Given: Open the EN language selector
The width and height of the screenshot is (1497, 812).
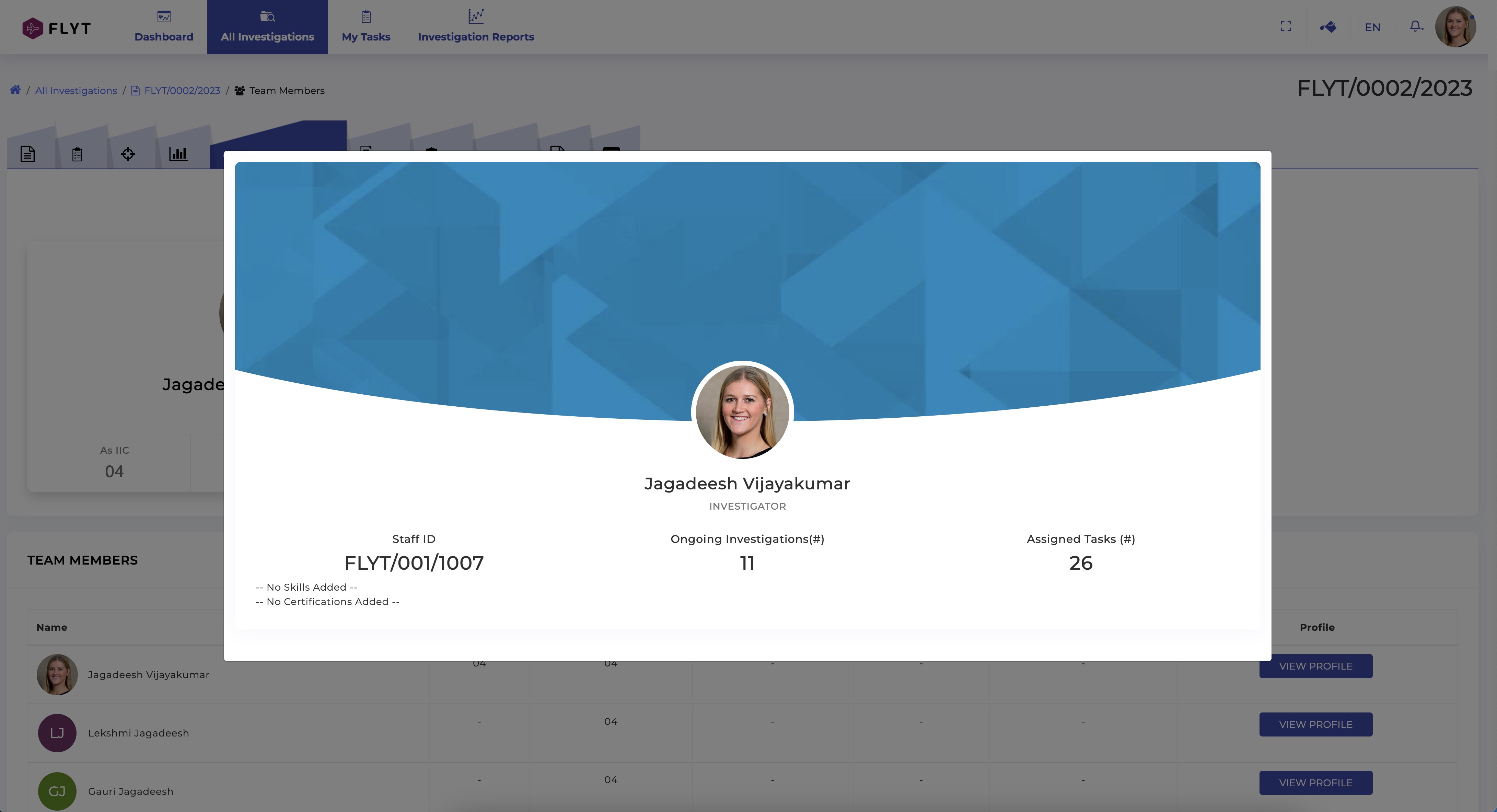Looking at the screenshot, I should click(1372, 27).
